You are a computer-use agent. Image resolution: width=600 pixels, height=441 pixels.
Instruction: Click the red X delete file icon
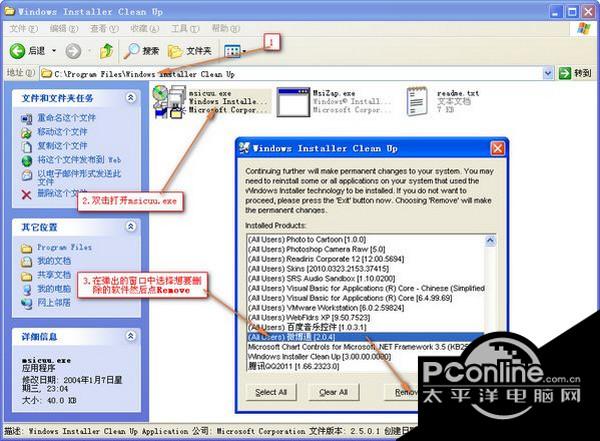click(x=26, y=195)
